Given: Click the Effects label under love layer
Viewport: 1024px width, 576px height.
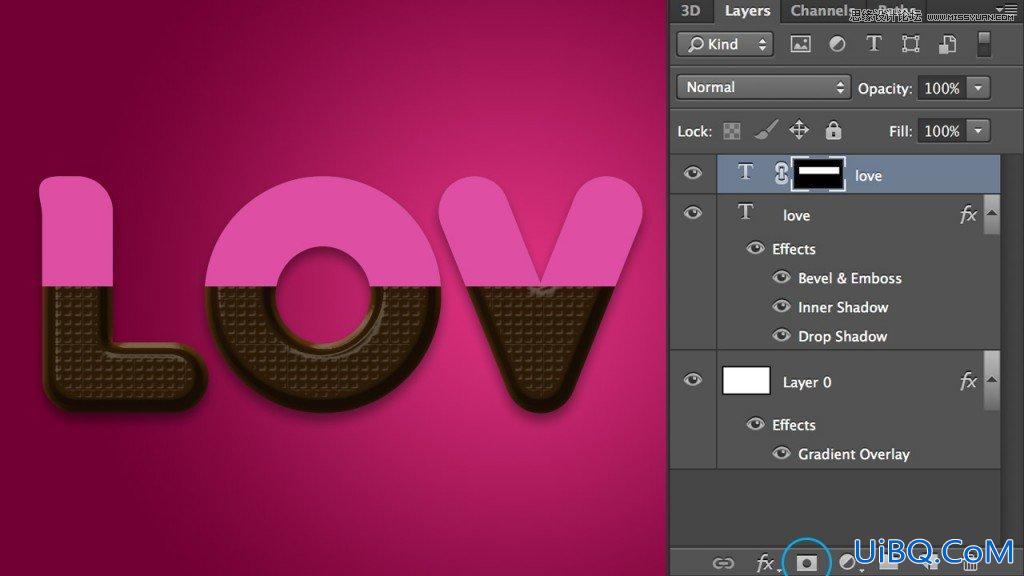Looking at the screenshot, I should (x=793, y=249).
